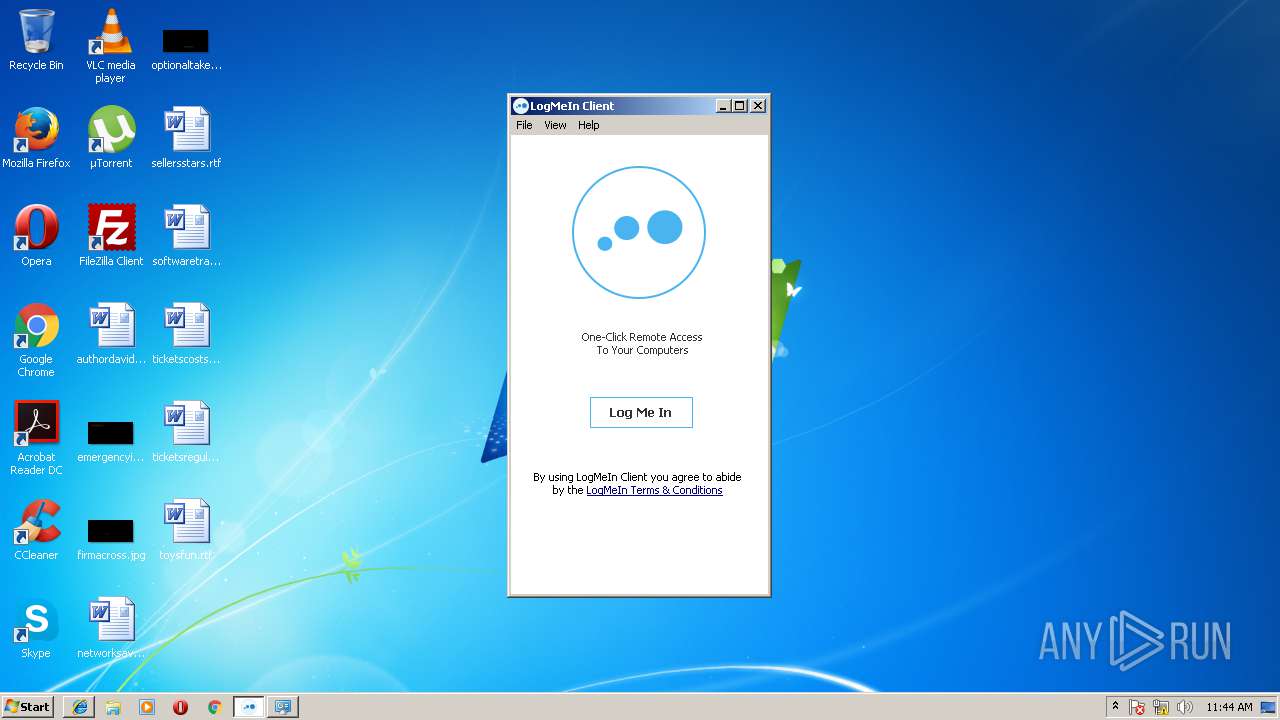Select the sellersstars.rtf document
1280x720 pixels.
pos(186,138)
